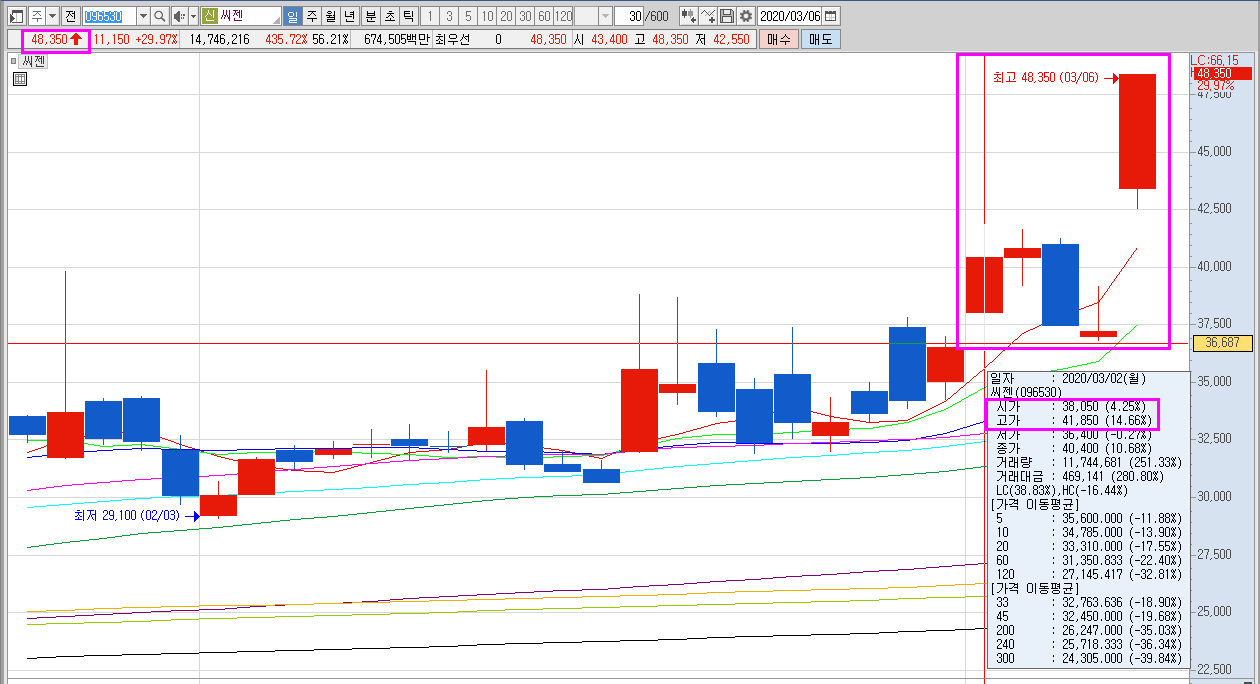Click the current price 48,350 in header
Viewport: 1260px width, 684px height.
pos(49,39)
